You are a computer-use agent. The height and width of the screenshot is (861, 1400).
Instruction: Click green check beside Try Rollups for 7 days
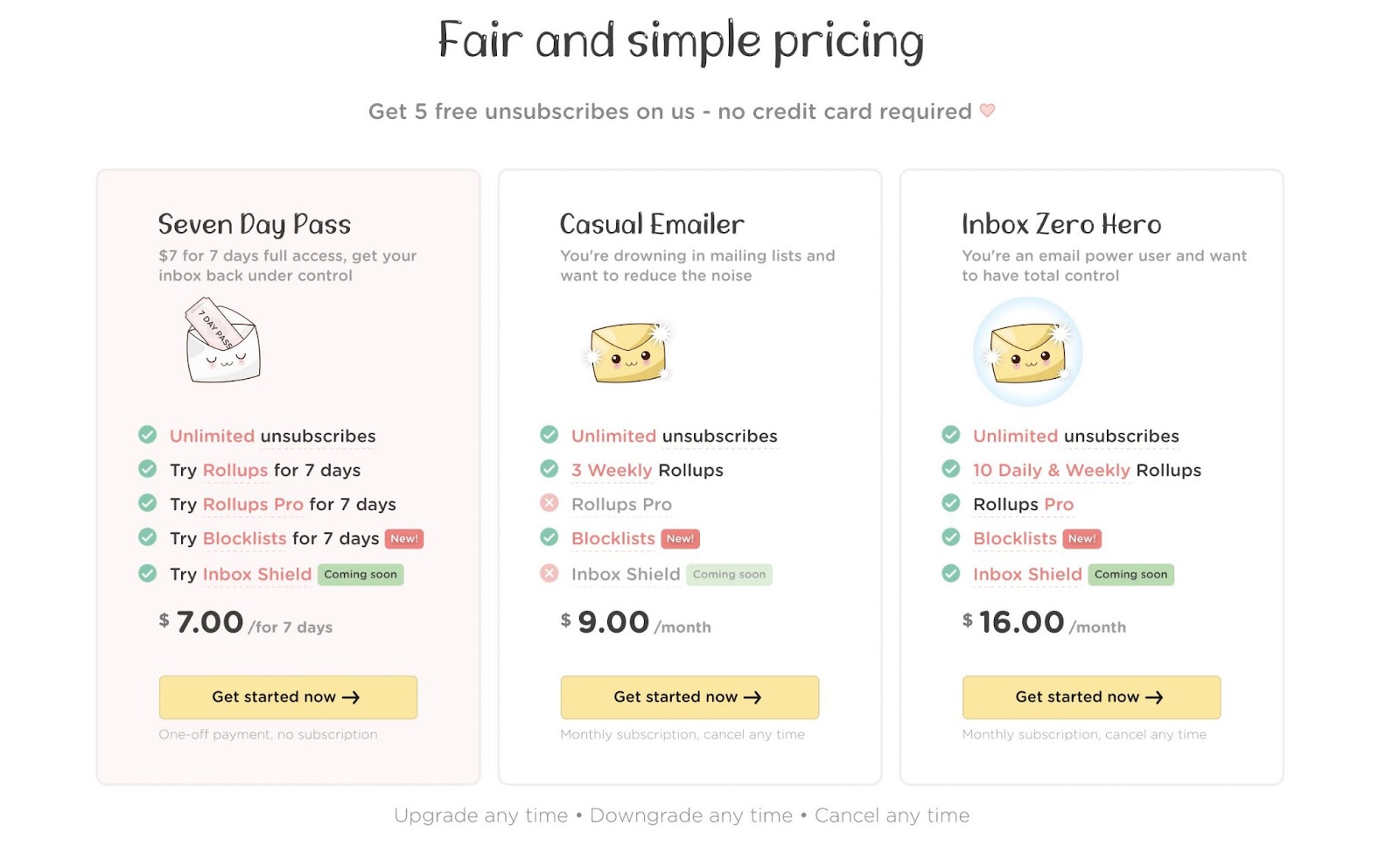pos(148,469)
